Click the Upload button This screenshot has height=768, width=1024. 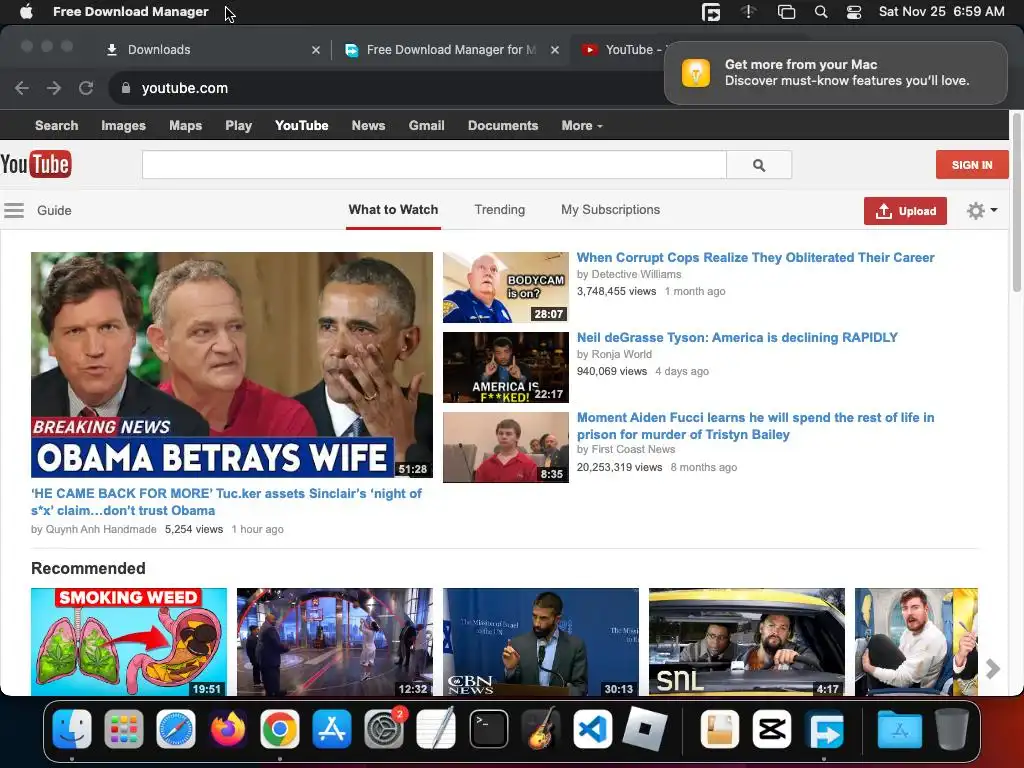click(905, 211)
